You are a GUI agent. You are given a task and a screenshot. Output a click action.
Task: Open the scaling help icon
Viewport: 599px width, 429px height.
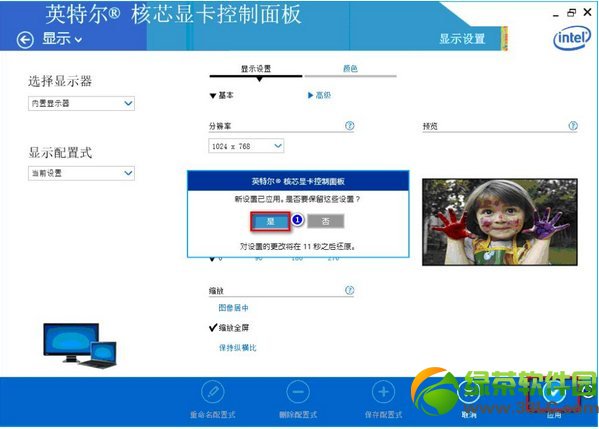tap(350, 290)
